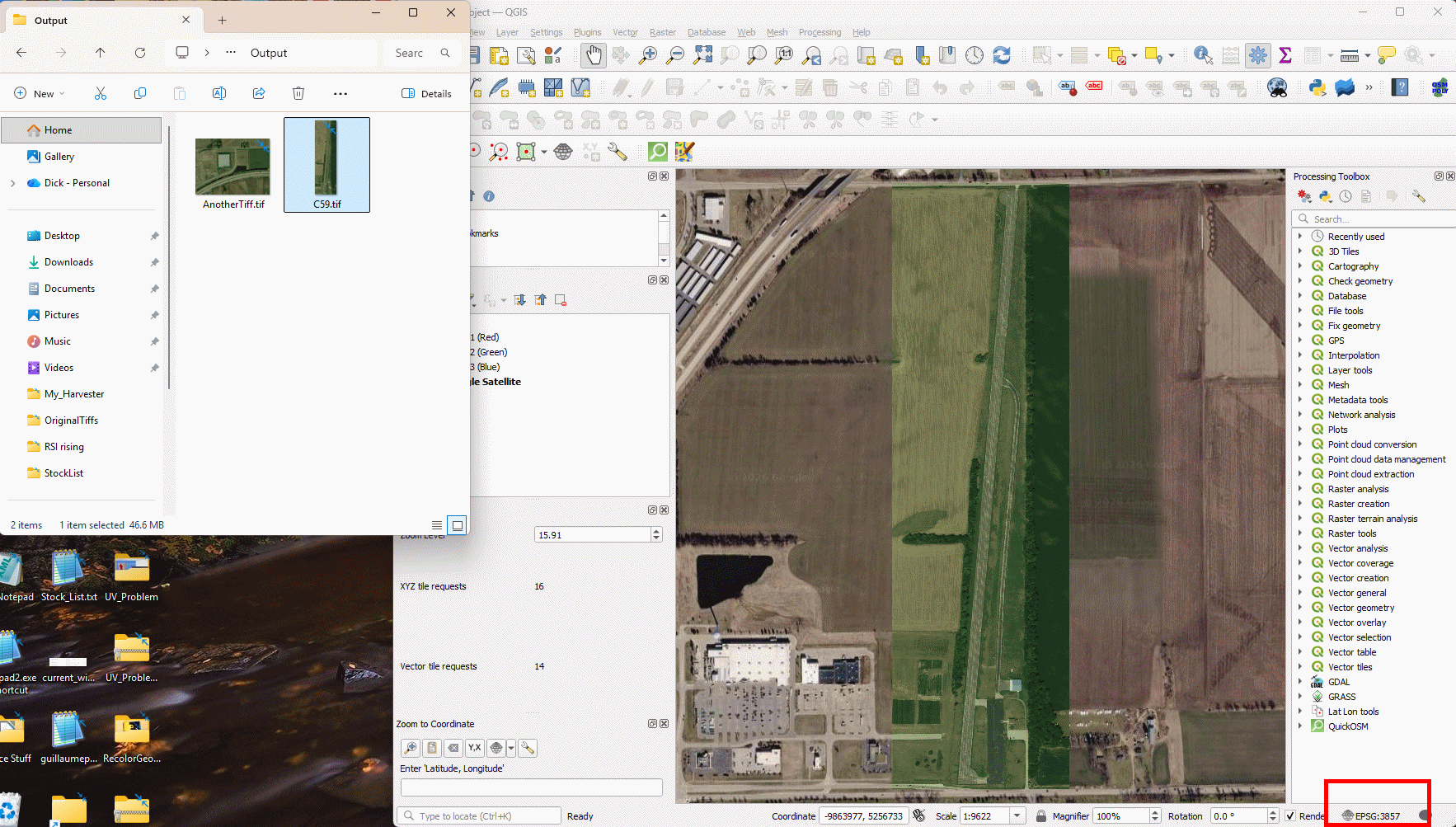Open the Plugins menu
Image resolution: width=1456 pixels, height=827 pixels.
(587, 32)
